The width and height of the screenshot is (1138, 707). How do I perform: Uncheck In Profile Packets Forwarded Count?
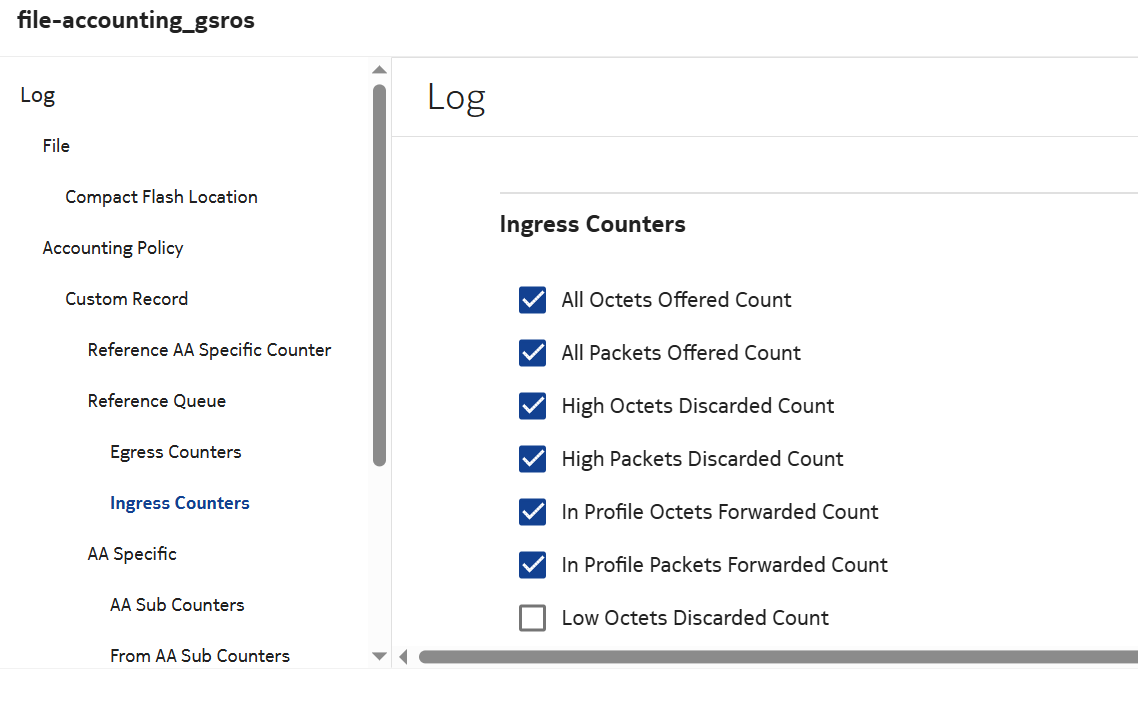[532, 565]
